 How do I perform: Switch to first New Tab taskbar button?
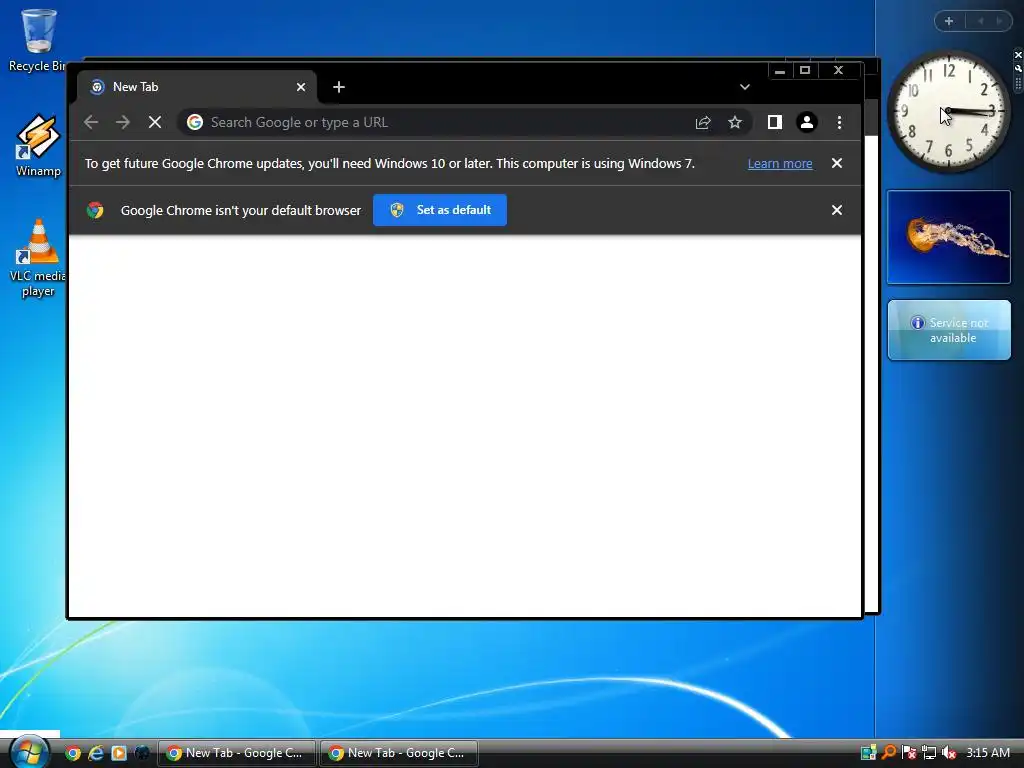coord(236,753)
